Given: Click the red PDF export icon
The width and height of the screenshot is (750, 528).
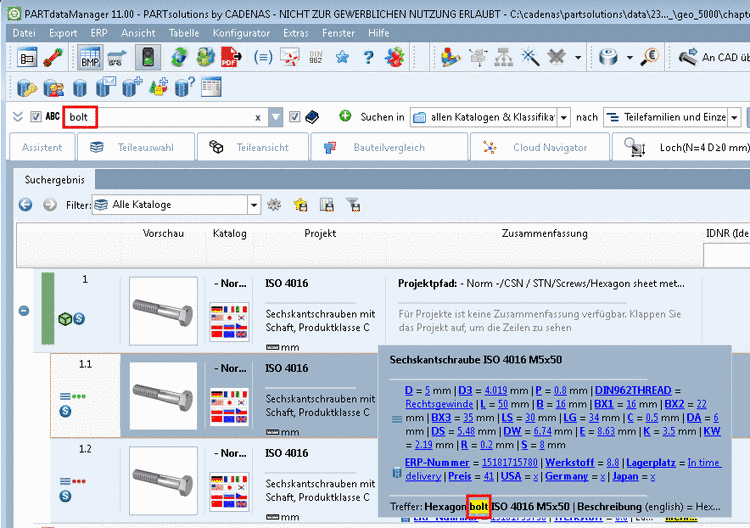Looking at the screenshot, I should pos(231,57).
